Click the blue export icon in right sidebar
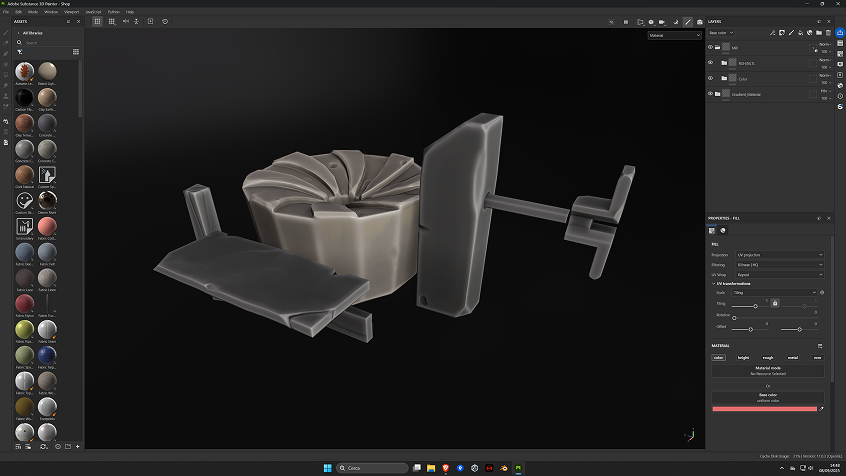Image resolution: width=846 pixels, height=476 pixels. pos(840,33)
